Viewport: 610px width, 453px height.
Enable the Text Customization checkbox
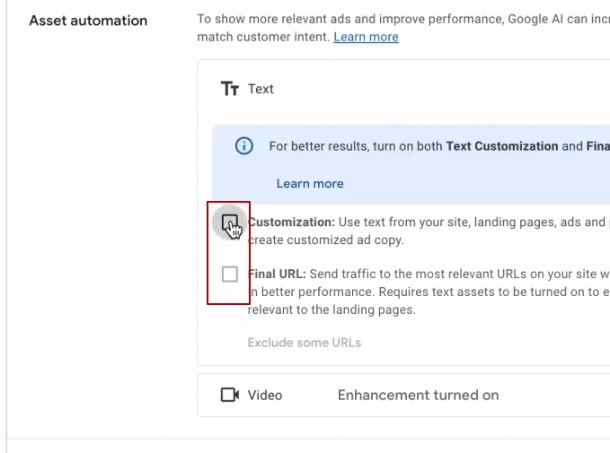point(230,223)
